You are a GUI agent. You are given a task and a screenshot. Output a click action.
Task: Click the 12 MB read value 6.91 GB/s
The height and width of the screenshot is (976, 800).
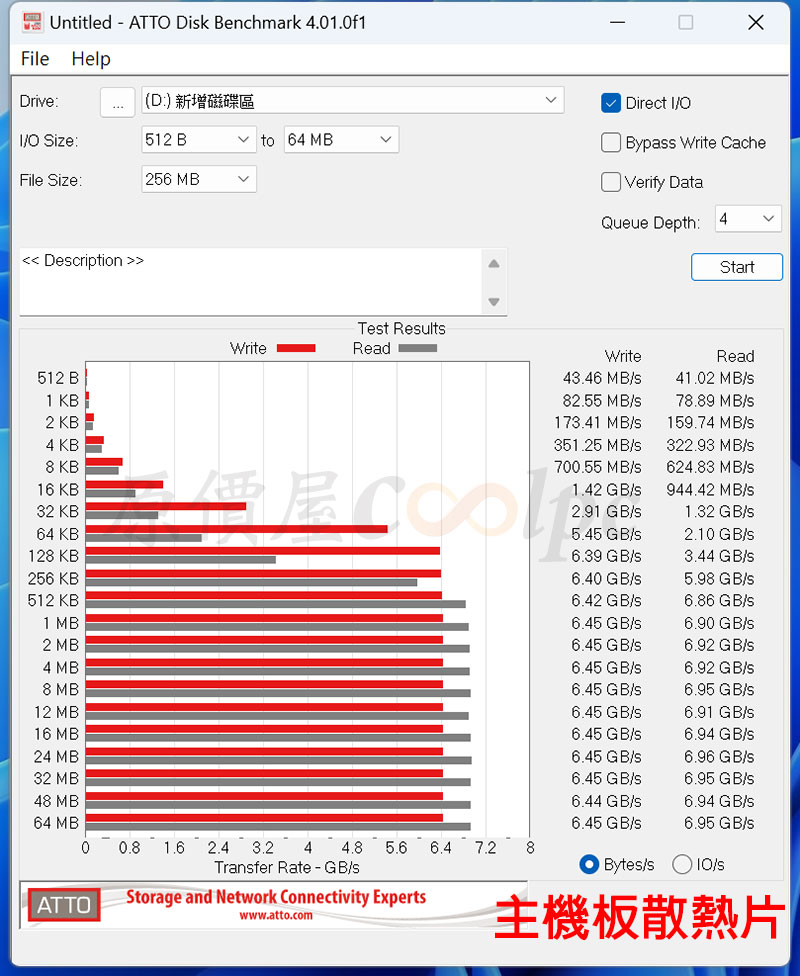[719, 712]
